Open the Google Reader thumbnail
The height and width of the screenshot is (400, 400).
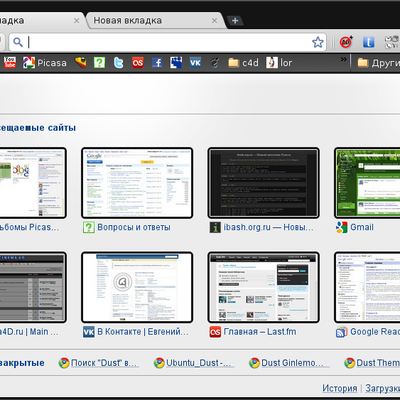click(367, 287)
